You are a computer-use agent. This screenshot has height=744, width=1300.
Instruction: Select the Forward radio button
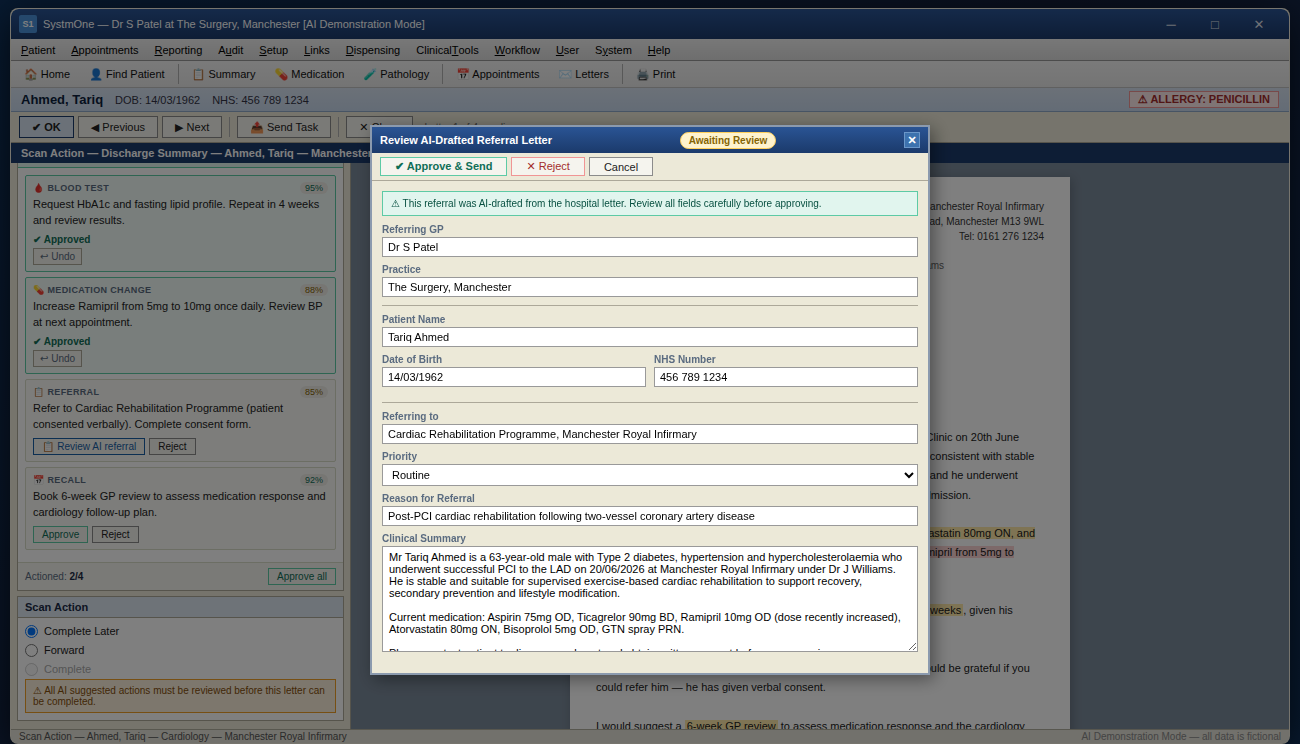point(31,650)
